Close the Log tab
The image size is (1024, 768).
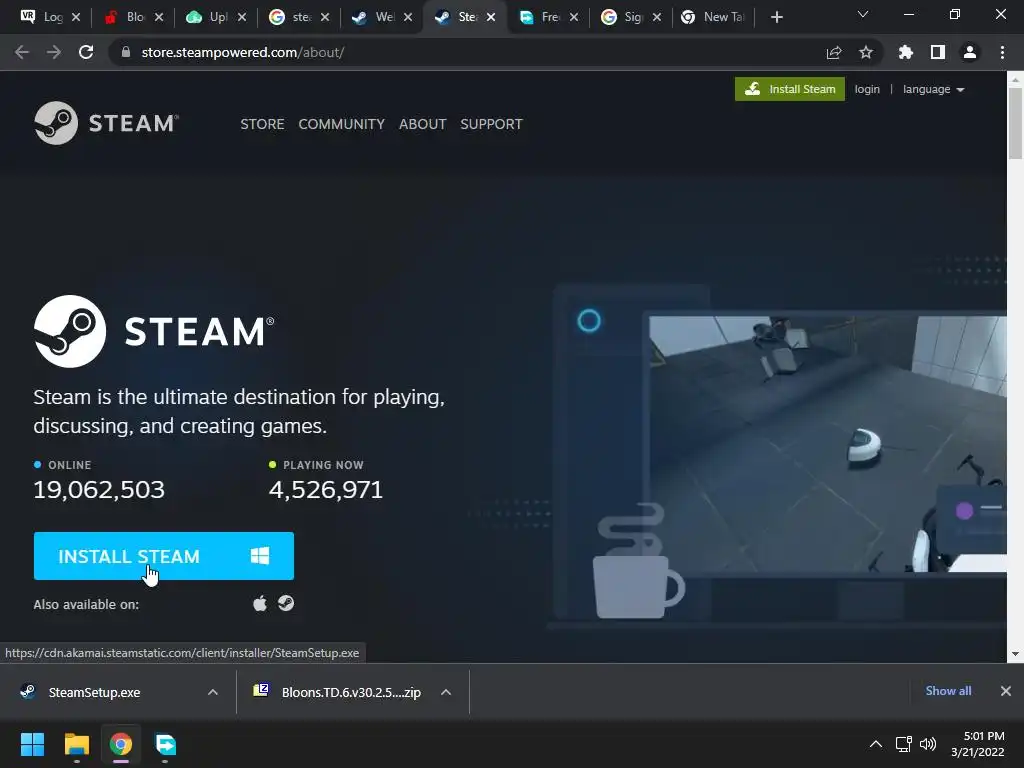pos(76,17)
